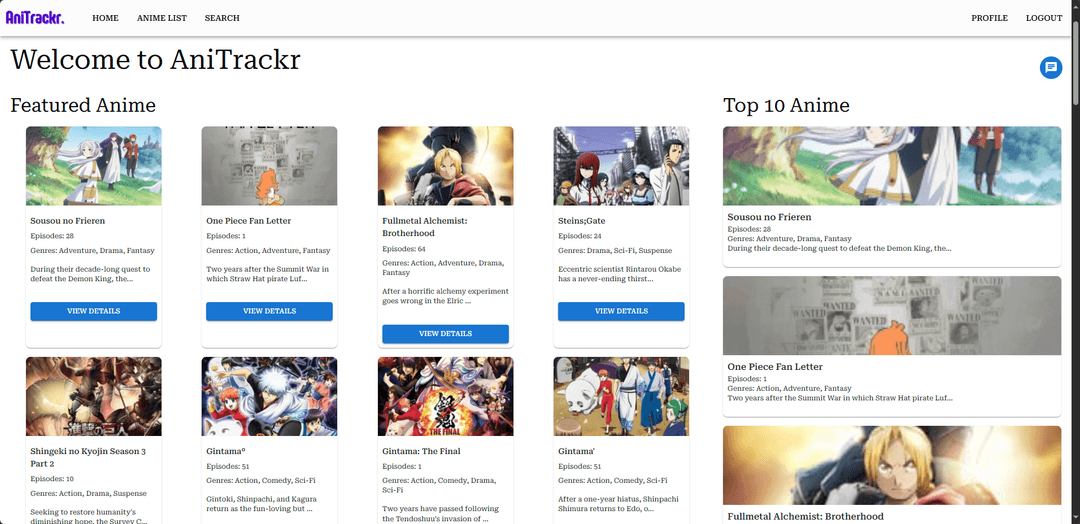1080x524 pixels.
Task: Click Logout in the navbar
Action: [1043, 18]
